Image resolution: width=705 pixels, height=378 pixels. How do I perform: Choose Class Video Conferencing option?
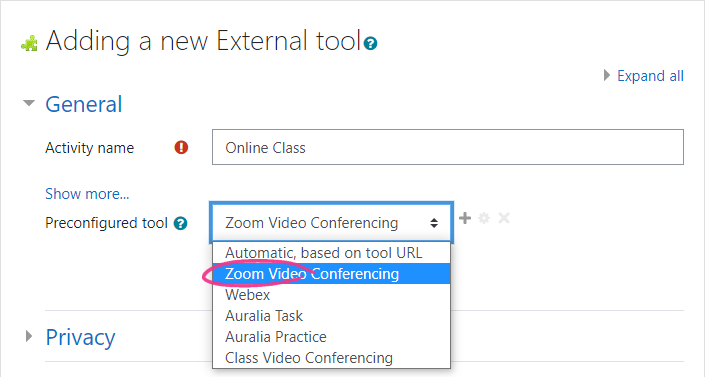(x=331, y=358)
